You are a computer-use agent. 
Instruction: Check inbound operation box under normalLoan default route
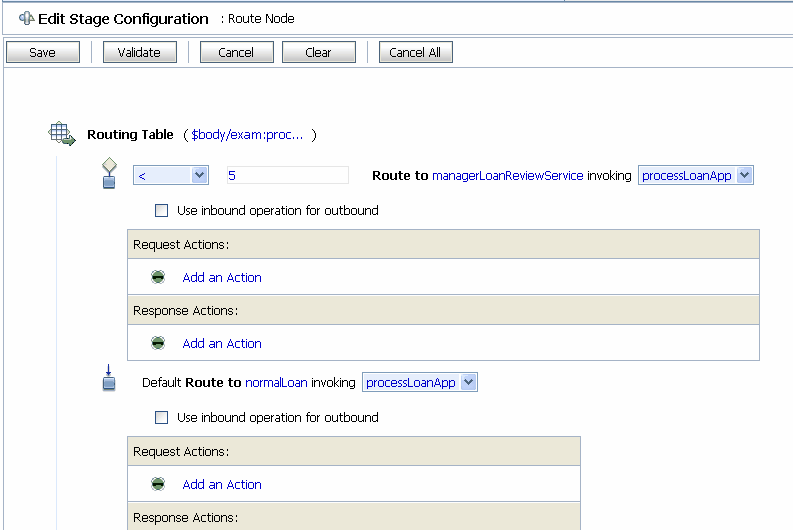(161, 417)
